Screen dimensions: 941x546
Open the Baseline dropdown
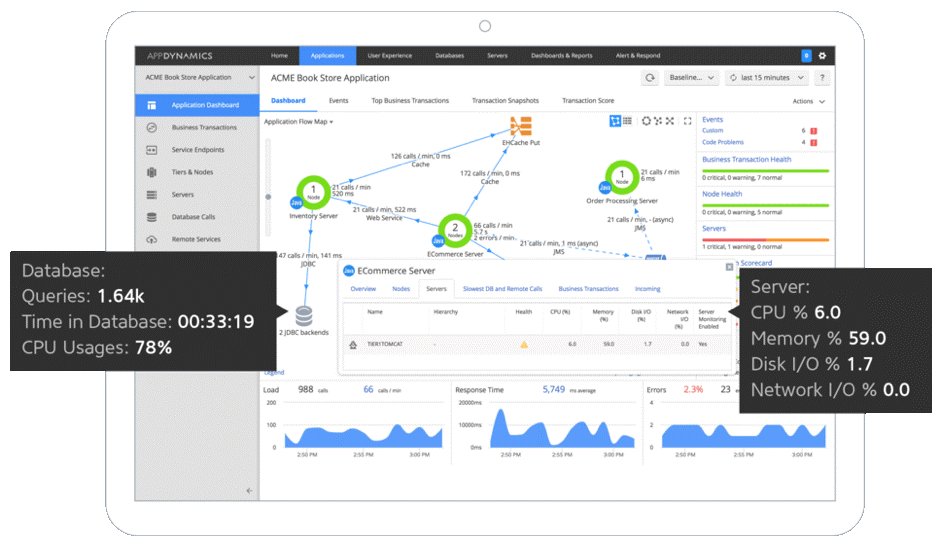pyautogui.click(x=691, y=77)
